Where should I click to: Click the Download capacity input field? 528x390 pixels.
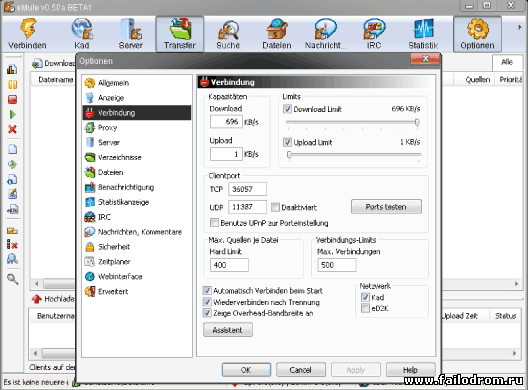pos(226,122)
